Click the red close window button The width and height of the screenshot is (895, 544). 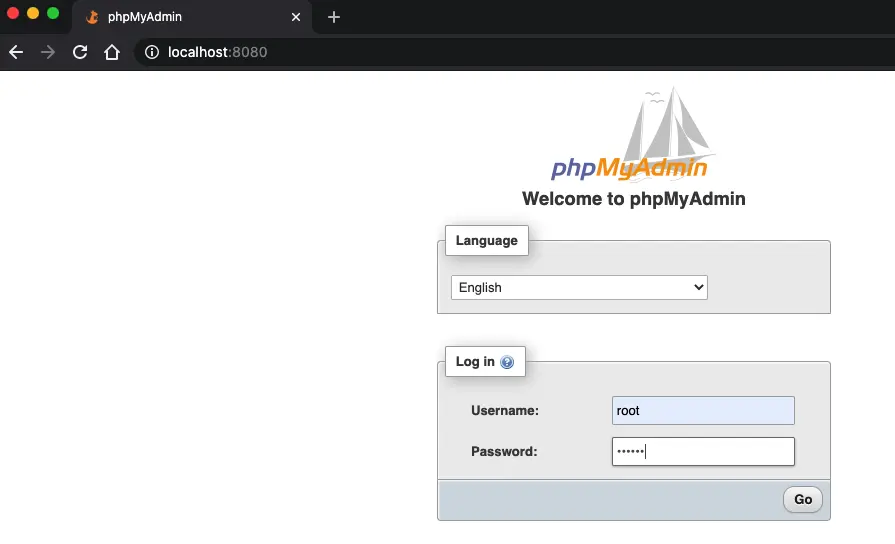point(13,13)
